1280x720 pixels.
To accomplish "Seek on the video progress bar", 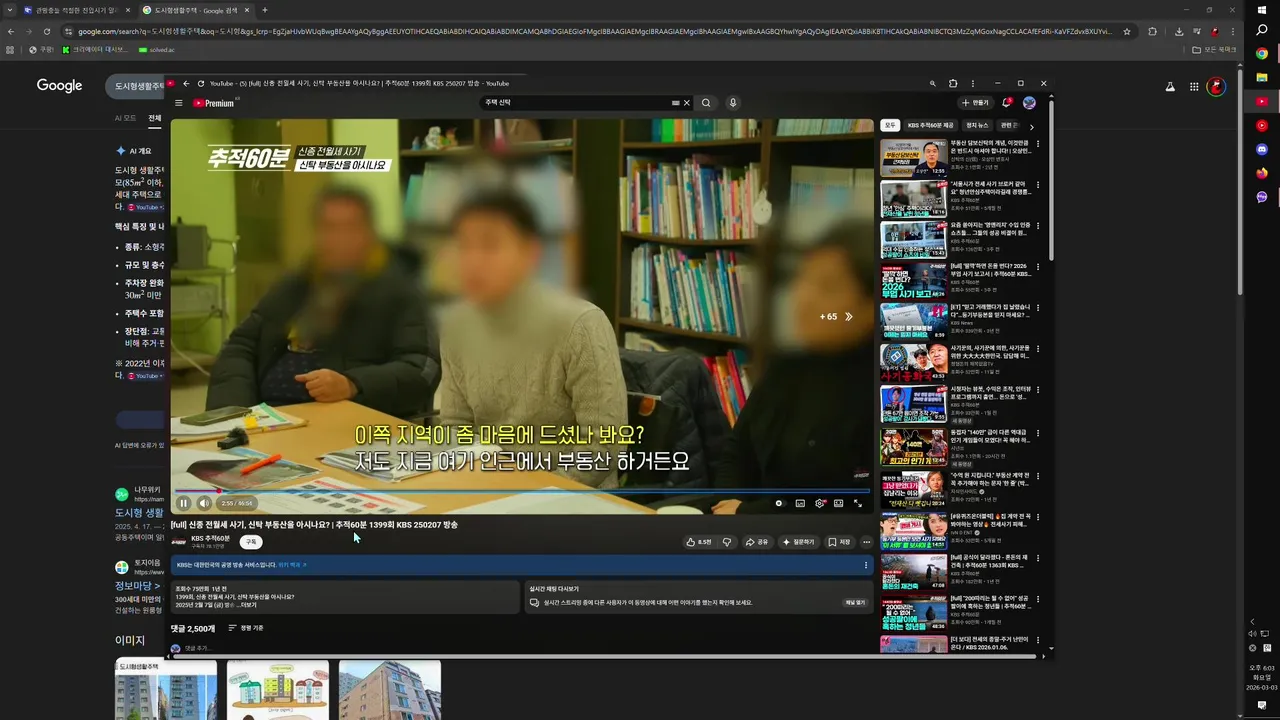I will [x=522, y=491].
